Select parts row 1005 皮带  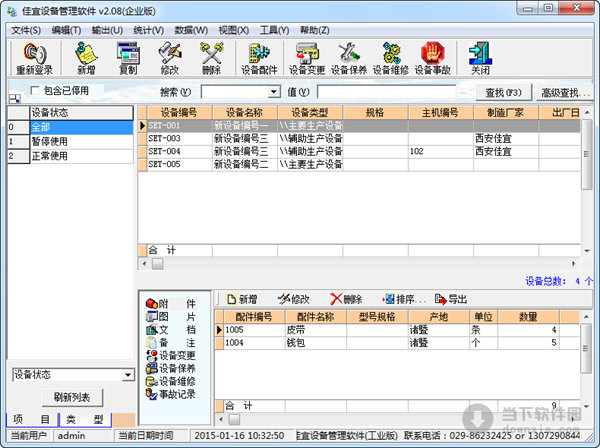click(x=397, y=330)
